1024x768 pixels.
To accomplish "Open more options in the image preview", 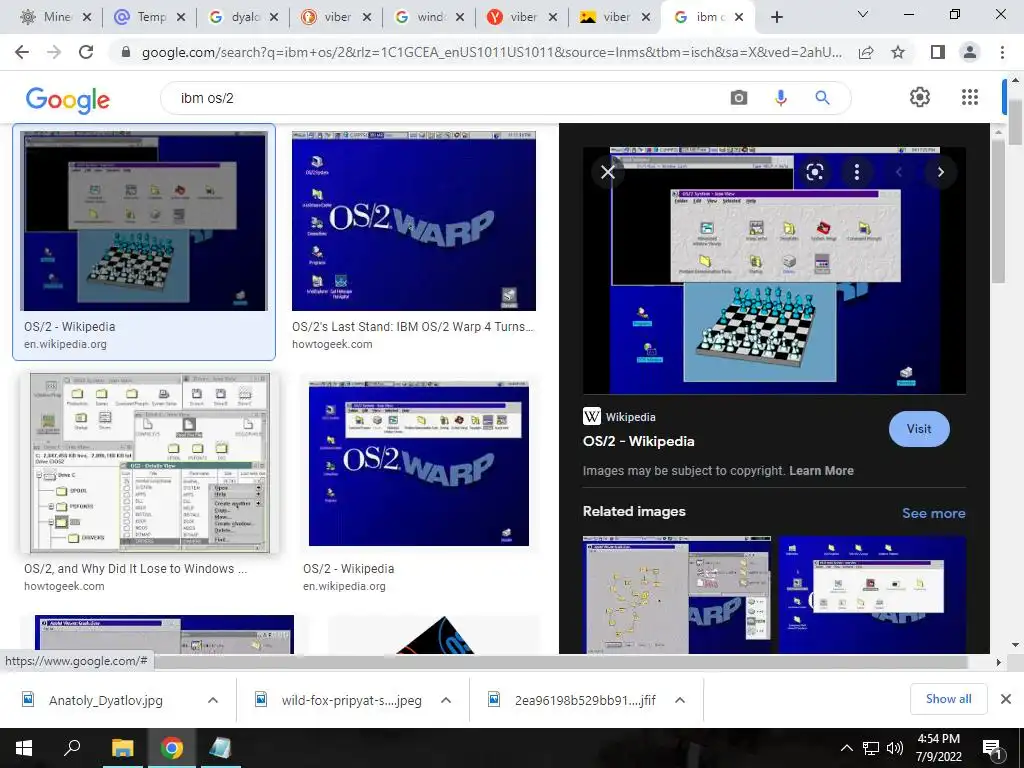I will tap(857, 172).
